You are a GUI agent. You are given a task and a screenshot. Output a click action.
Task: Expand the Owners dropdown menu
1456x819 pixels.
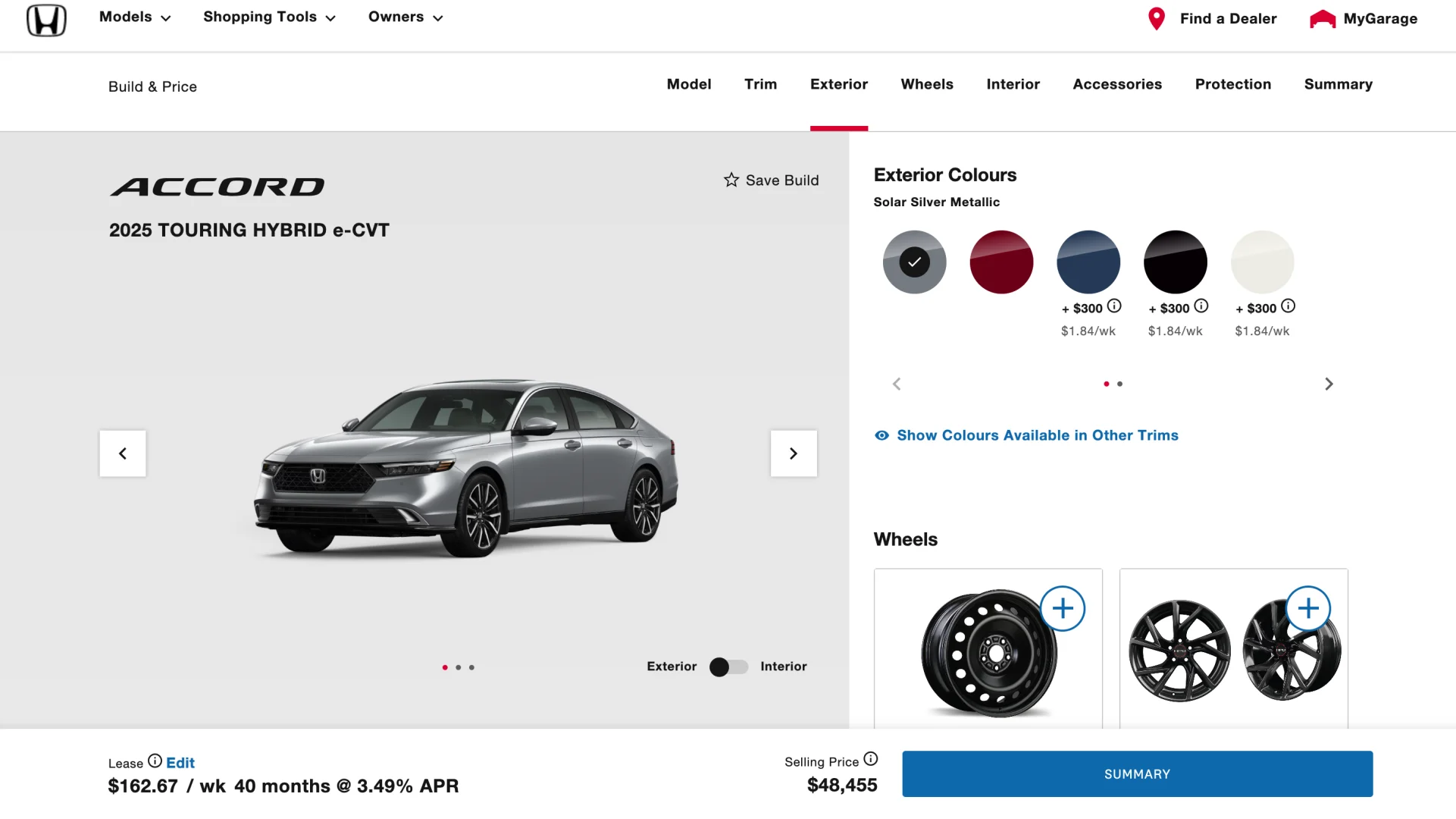tap(405, 17)
